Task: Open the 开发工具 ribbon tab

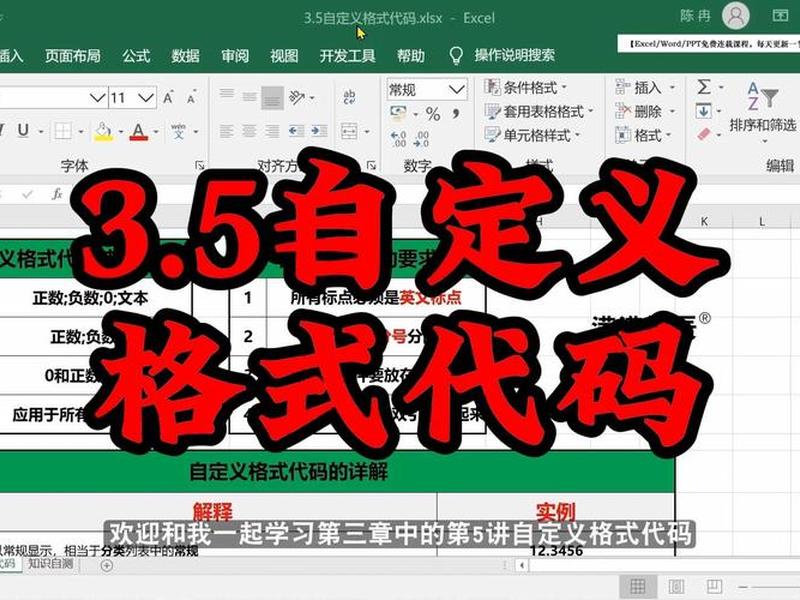Action: tap(347, 56)
